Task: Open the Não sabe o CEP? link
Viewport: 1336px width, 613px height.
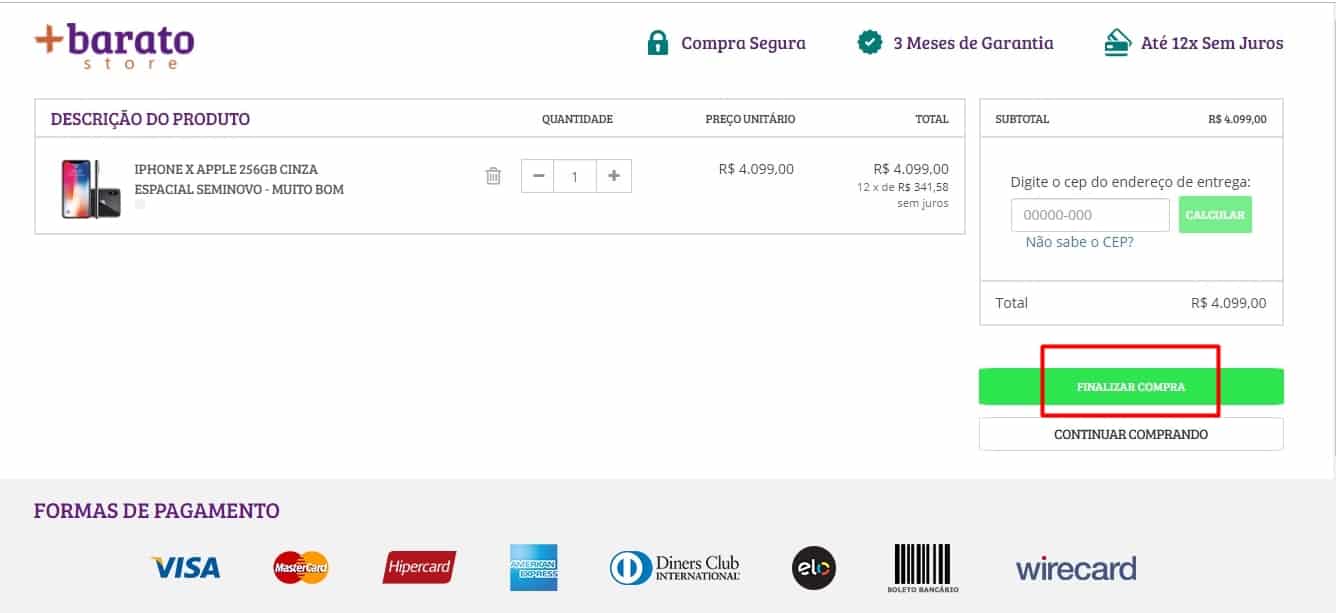Action: pyautogui.click(x=1079, y=242)
